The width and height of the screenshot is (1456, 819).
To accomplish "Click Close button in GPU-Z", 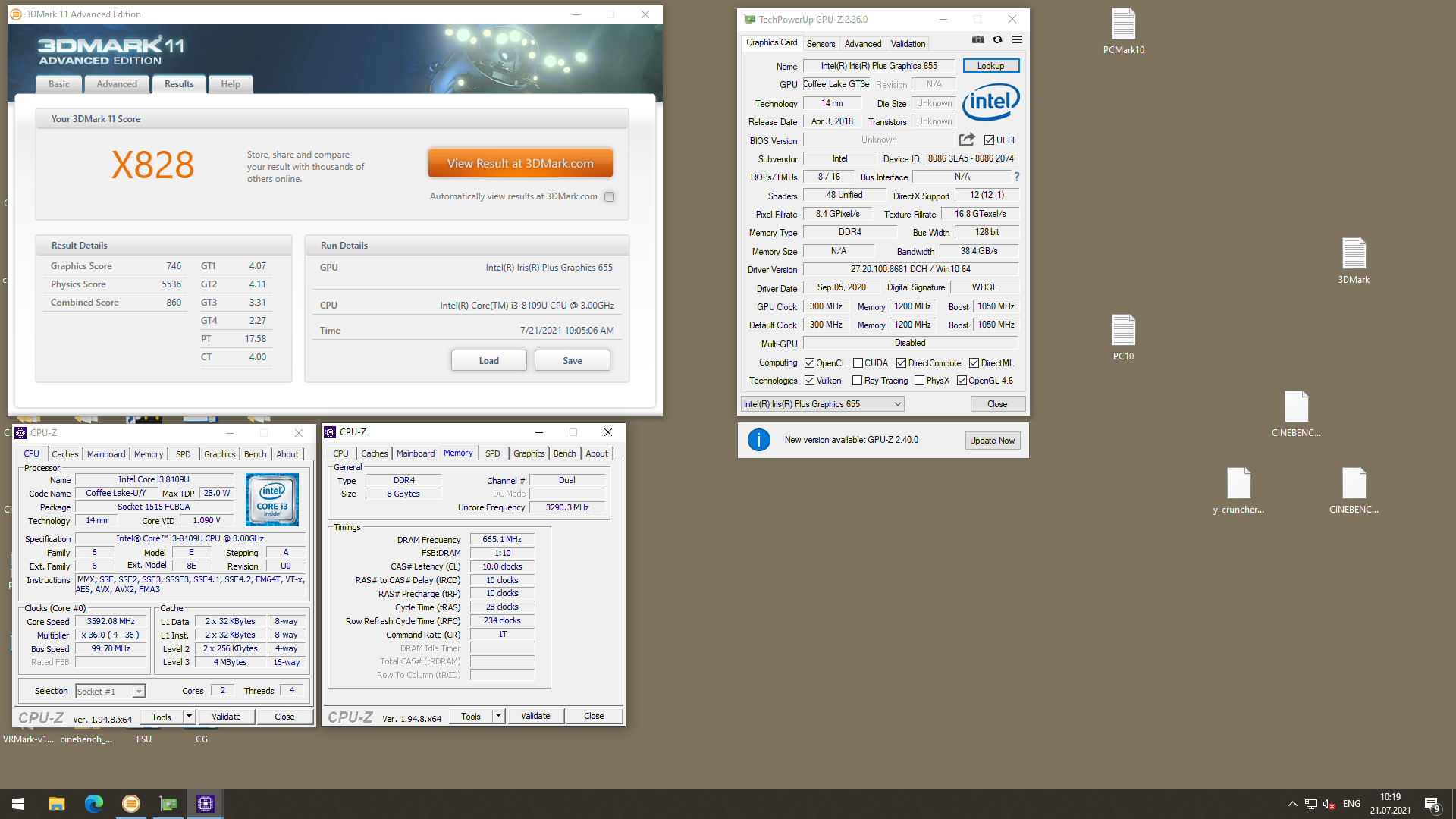I will tap(997, 404).
